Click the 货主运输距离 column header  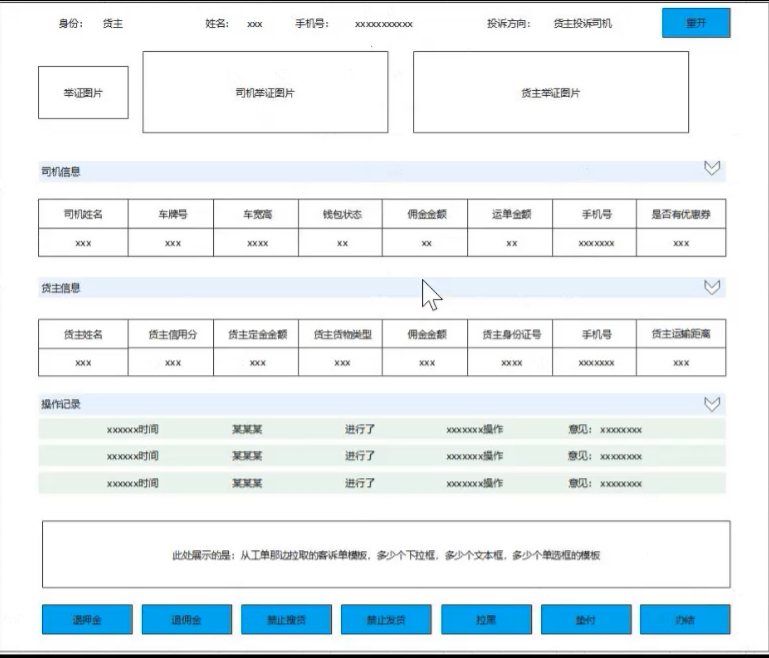(x=681, y=334)
